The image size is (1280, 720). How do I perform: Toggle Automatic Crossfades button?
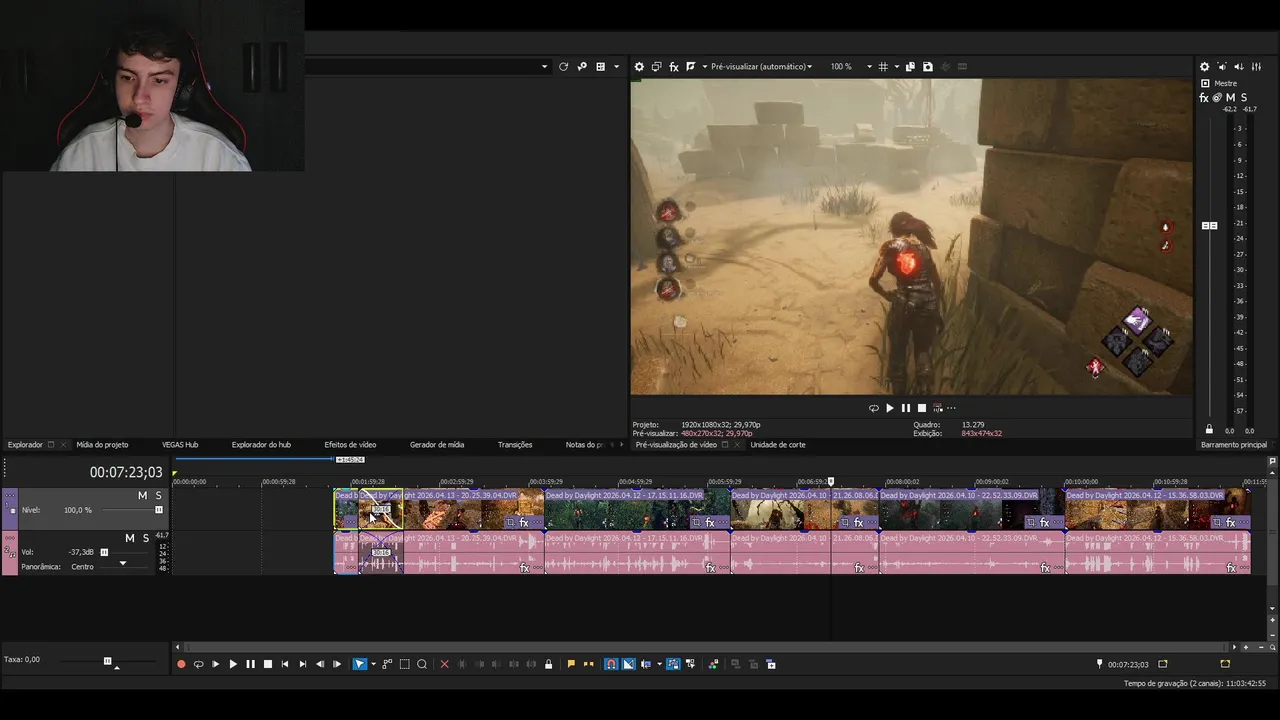pyautogui.click(x=628, y=664)
